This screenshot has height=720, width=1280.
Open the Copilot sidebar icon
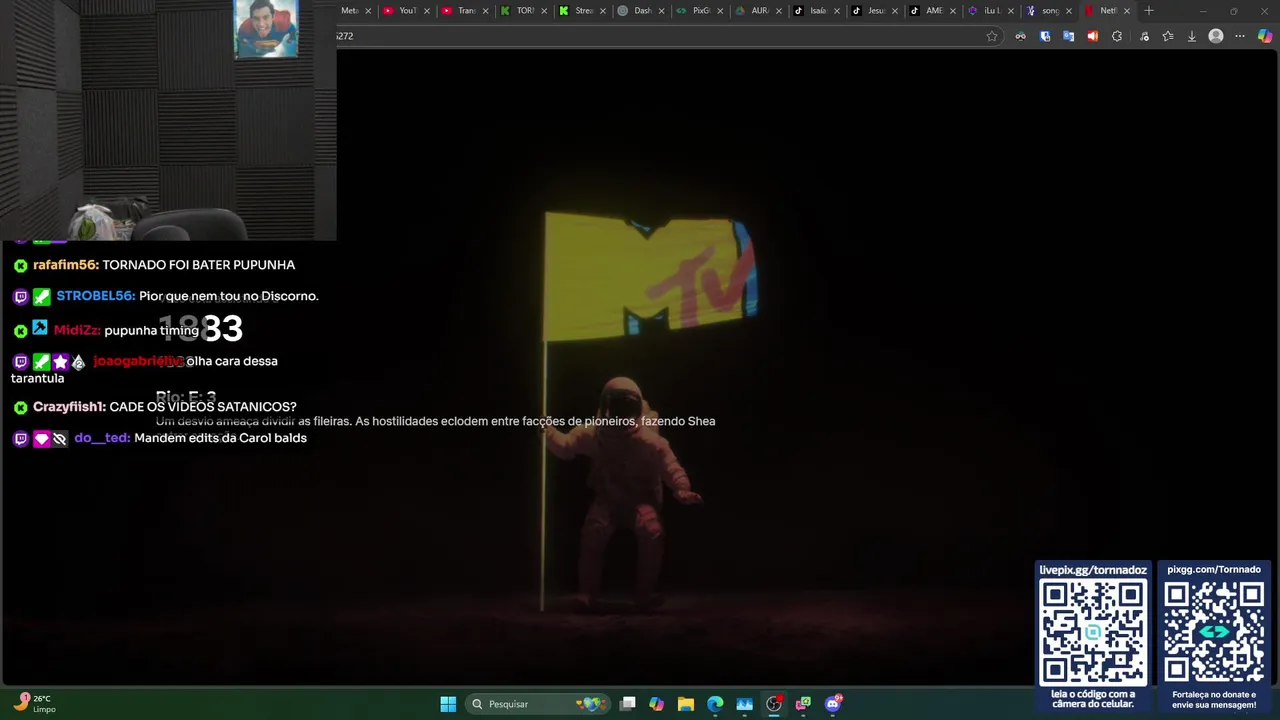point(1266,36)
